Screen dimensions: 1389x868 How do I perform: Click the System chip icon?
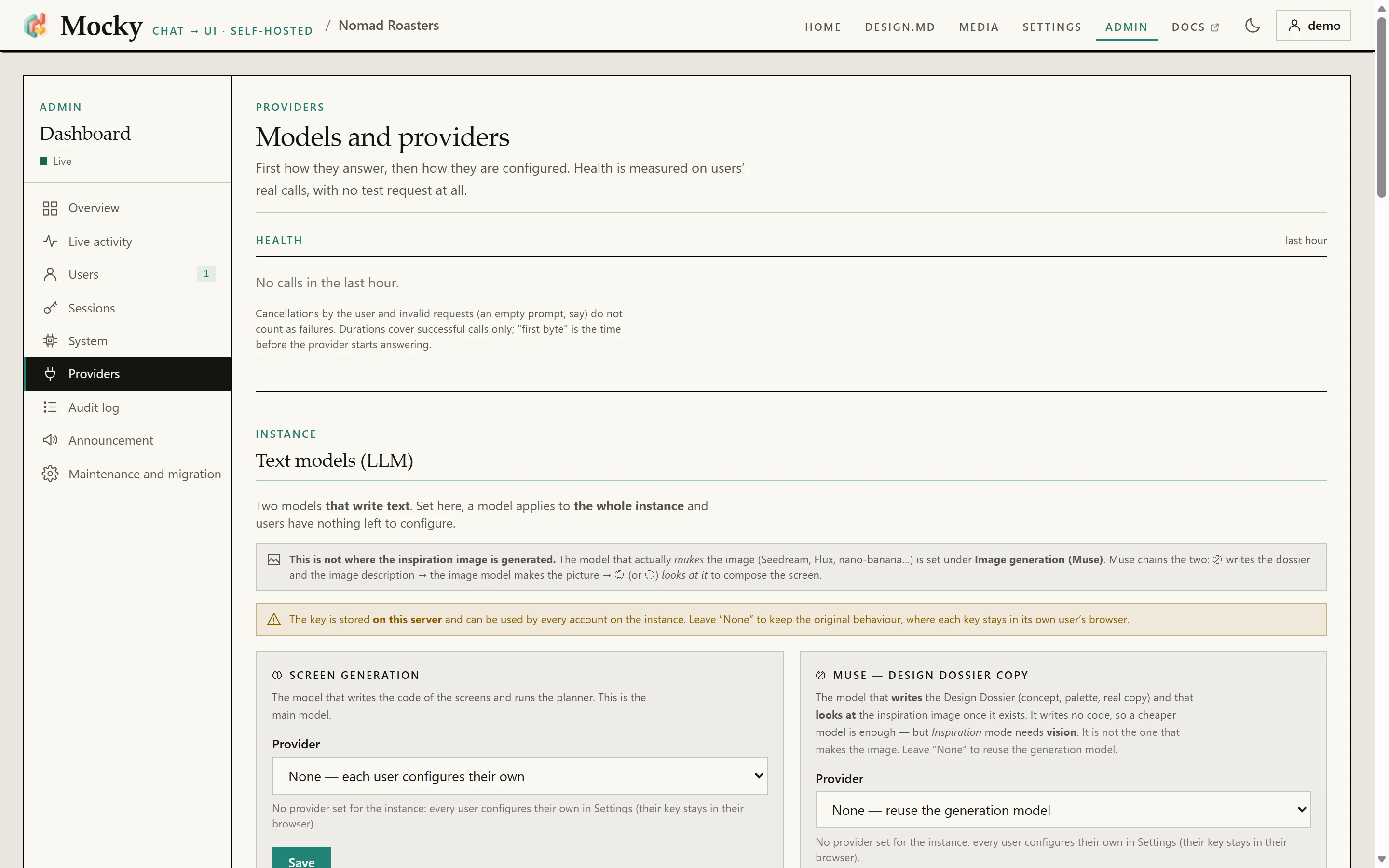[x=50, y=341]
